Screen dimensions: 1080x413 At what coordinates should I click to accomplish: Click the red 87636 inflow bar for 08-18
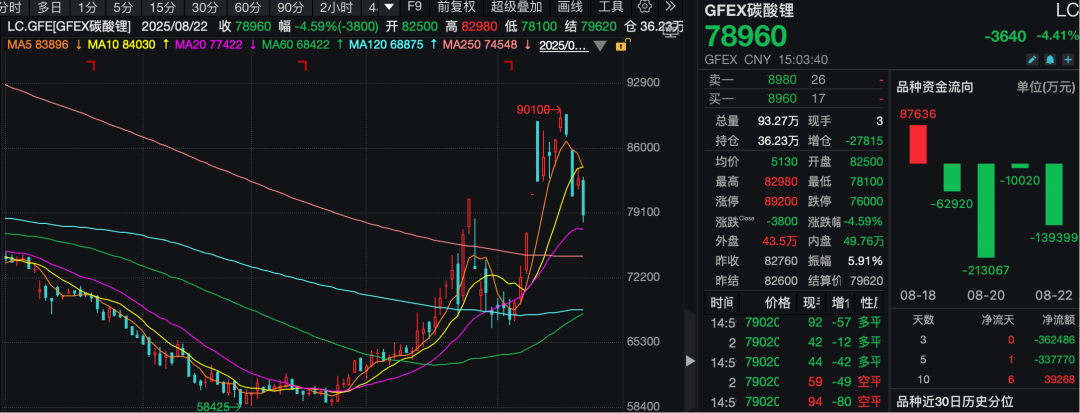pos(918,145)
